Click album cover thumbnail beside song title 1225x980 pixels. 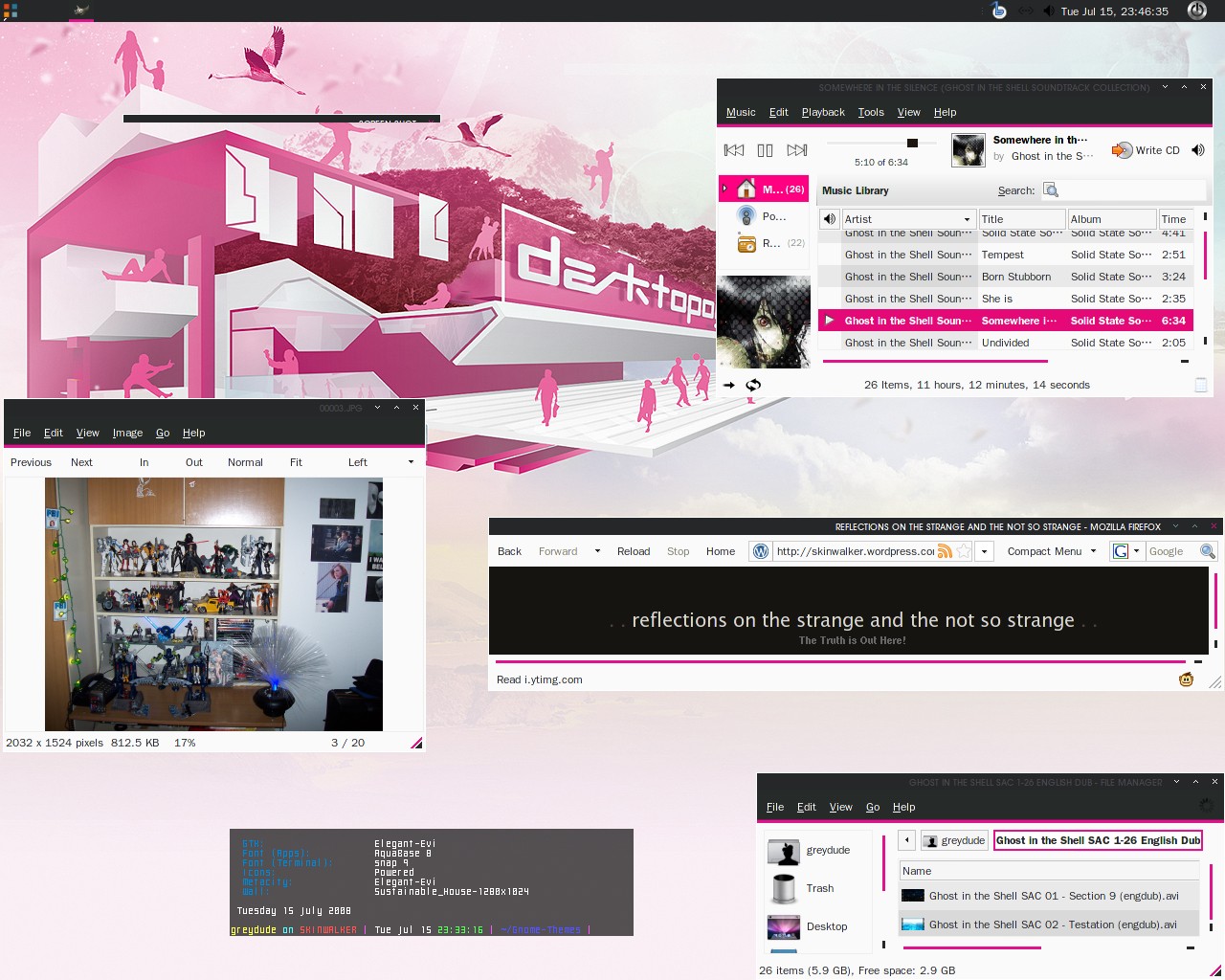(969, 150)
